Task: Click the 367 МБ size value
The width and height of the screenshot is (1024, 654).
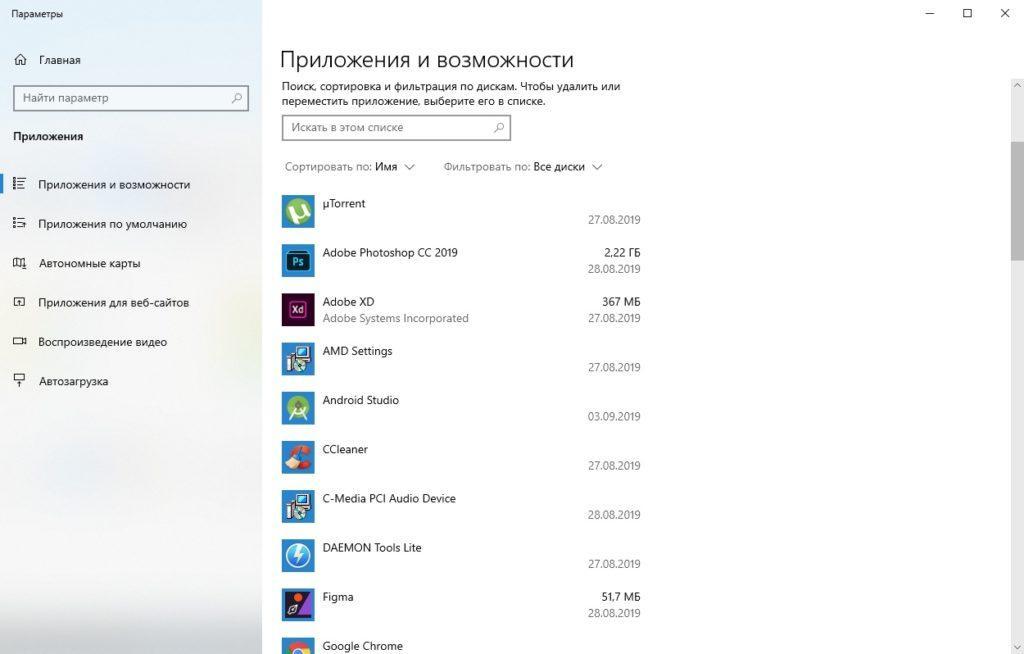Action: (621, 301)
